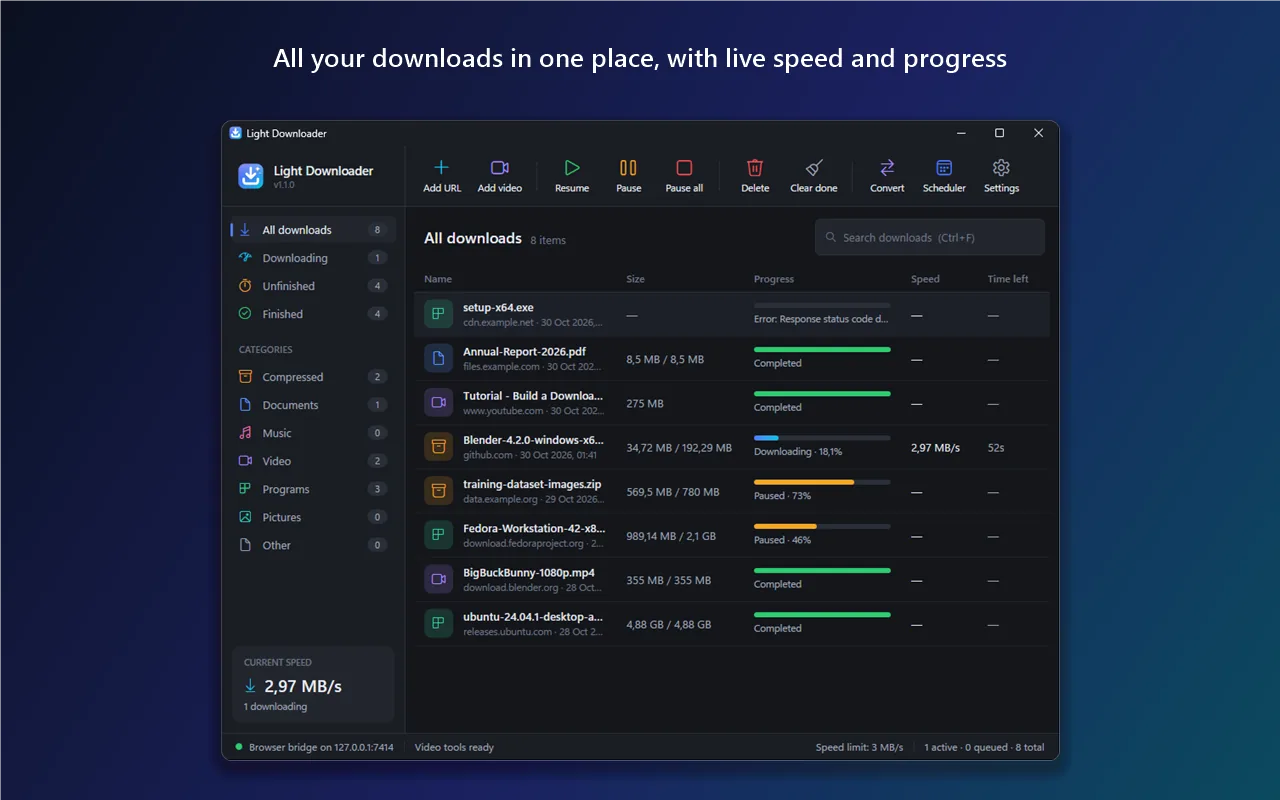Open the Add video camera icon
The width and height of the screenshot is (1280, 800).
[500, 168]
